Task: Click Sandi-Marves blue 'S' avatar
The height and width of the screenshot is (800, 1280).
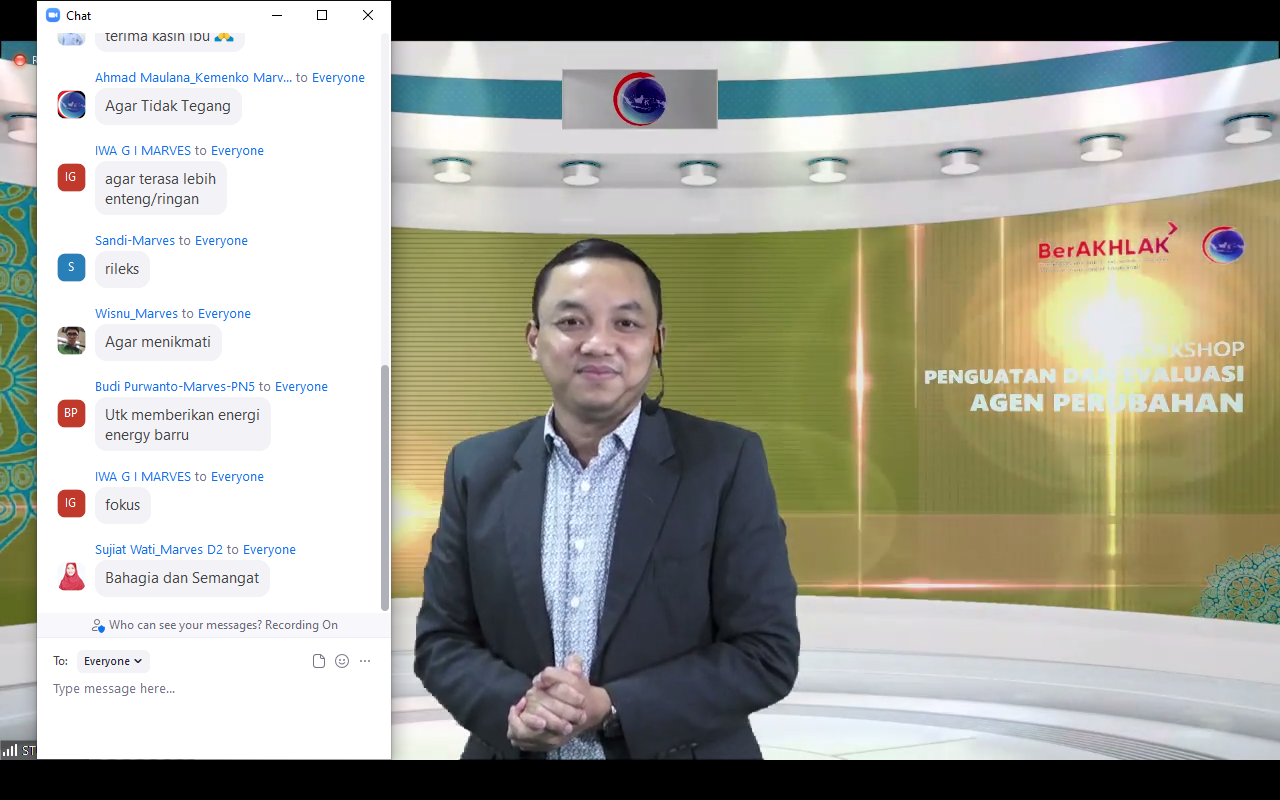Action: 71,267
